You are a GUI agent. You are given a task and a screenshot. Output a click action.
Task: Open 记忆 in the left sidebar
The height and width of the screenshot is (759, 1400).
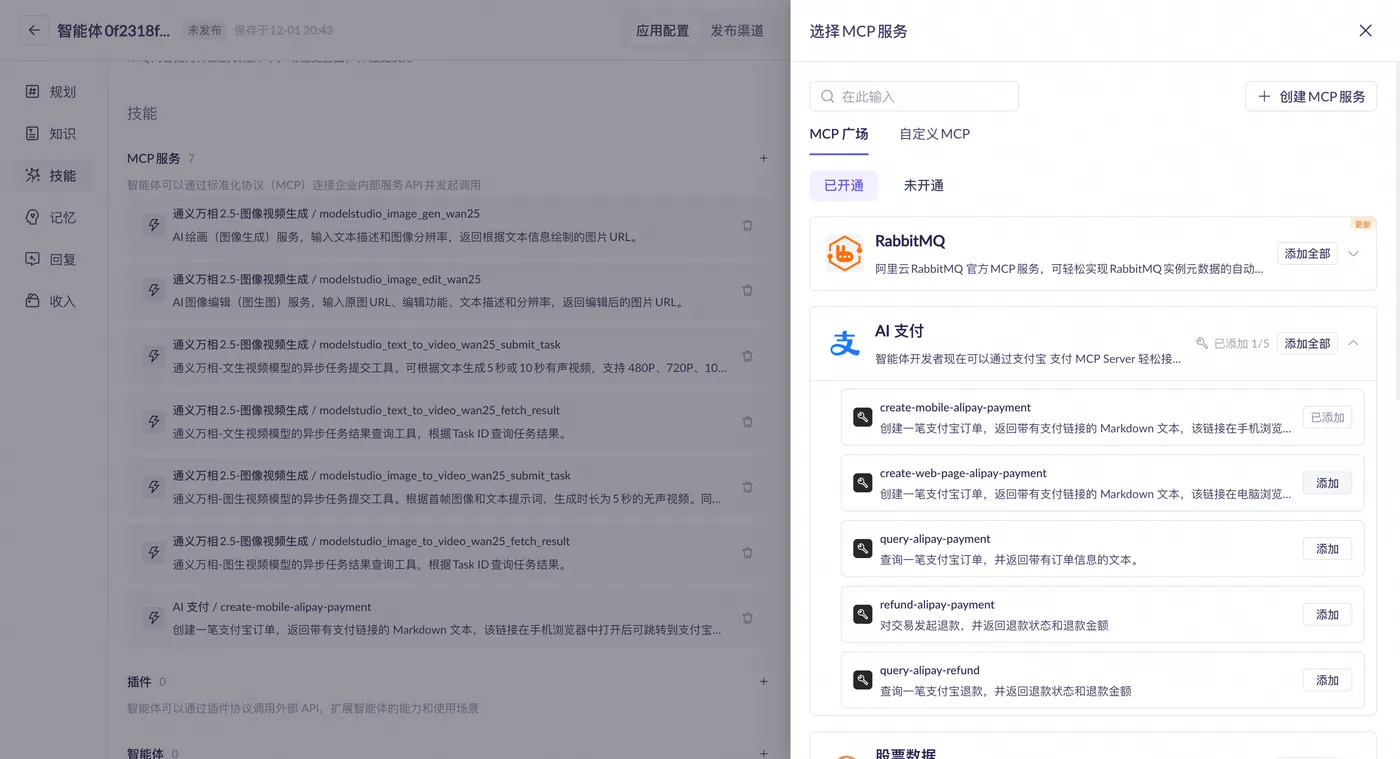click(x=52, y=218)
